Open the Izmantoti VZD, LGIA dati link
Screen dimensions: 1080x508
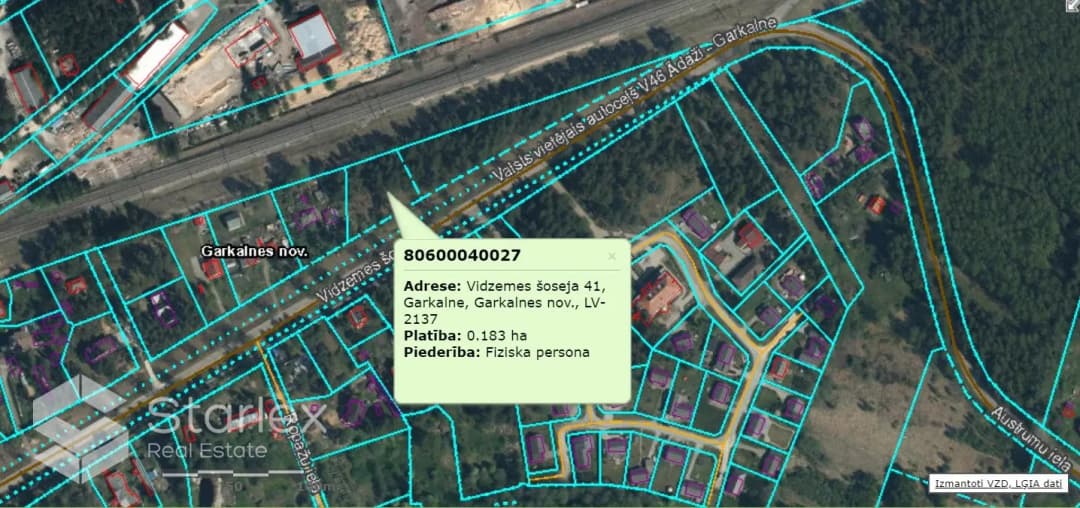999,484
